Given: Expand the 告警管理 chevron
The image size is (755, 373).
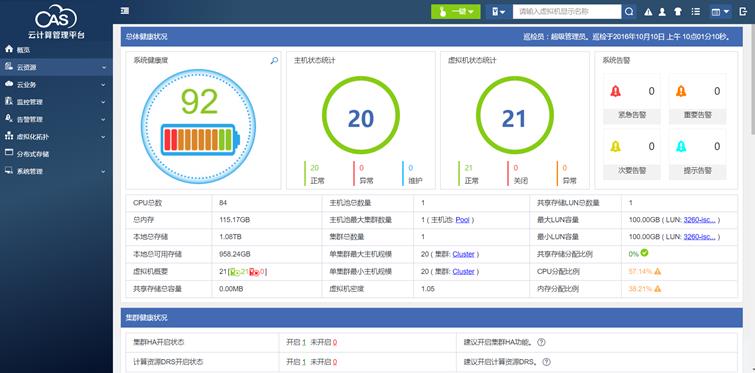Looking at the screenshot, I should [x=104, y=119].
